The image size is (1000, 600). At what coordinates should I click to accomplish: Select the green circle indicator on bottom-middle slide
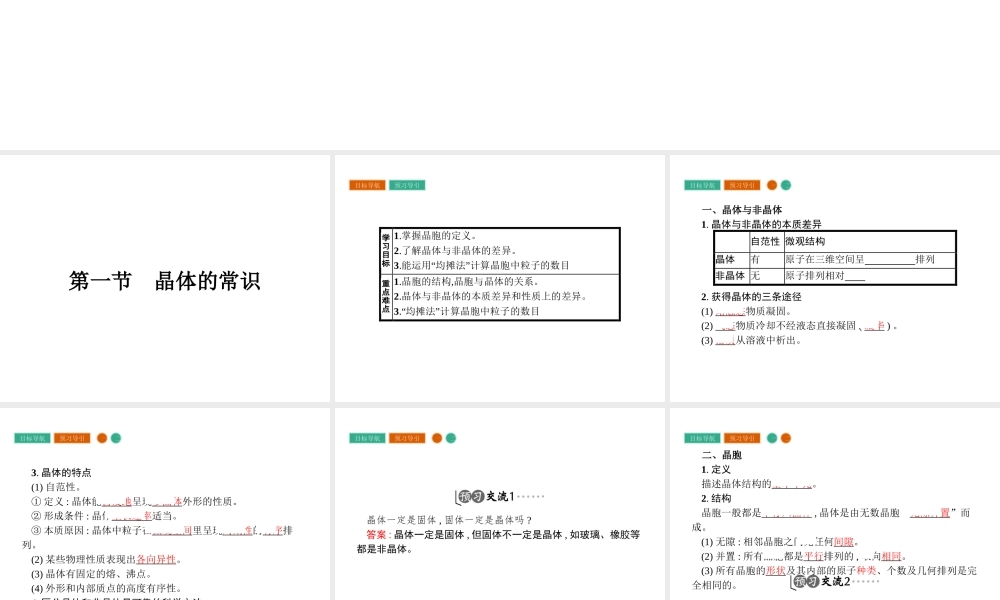point(452,437)
